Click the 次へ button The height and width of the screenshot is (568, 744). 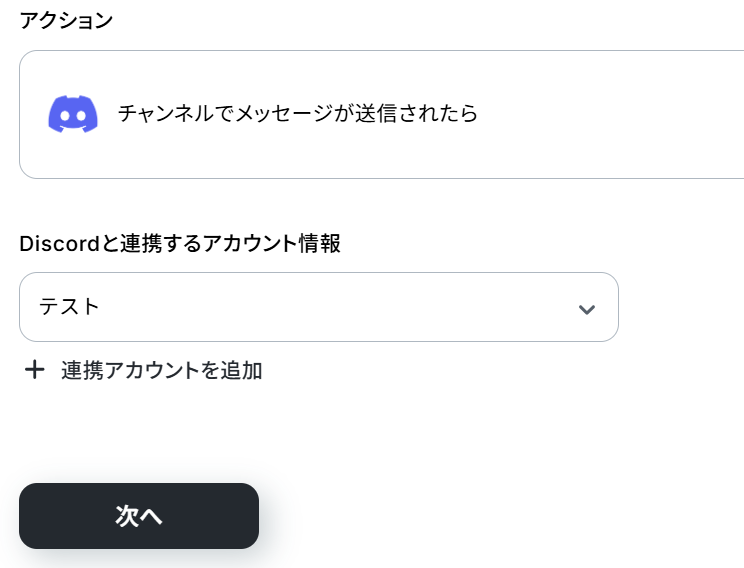[139, 516]
